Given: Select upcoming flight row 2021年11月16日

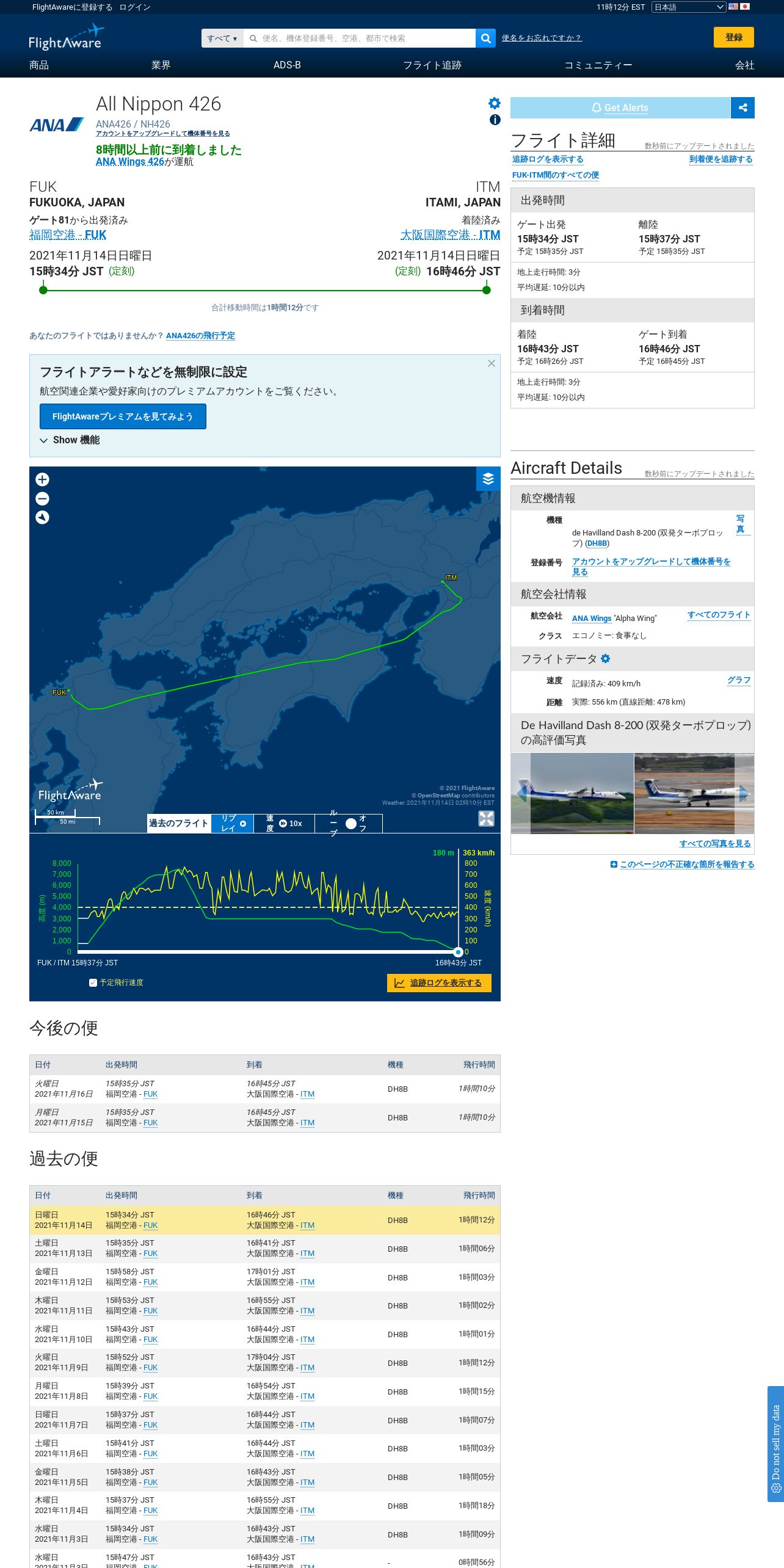Looking at the screenshot, I should click(265, 1089).
